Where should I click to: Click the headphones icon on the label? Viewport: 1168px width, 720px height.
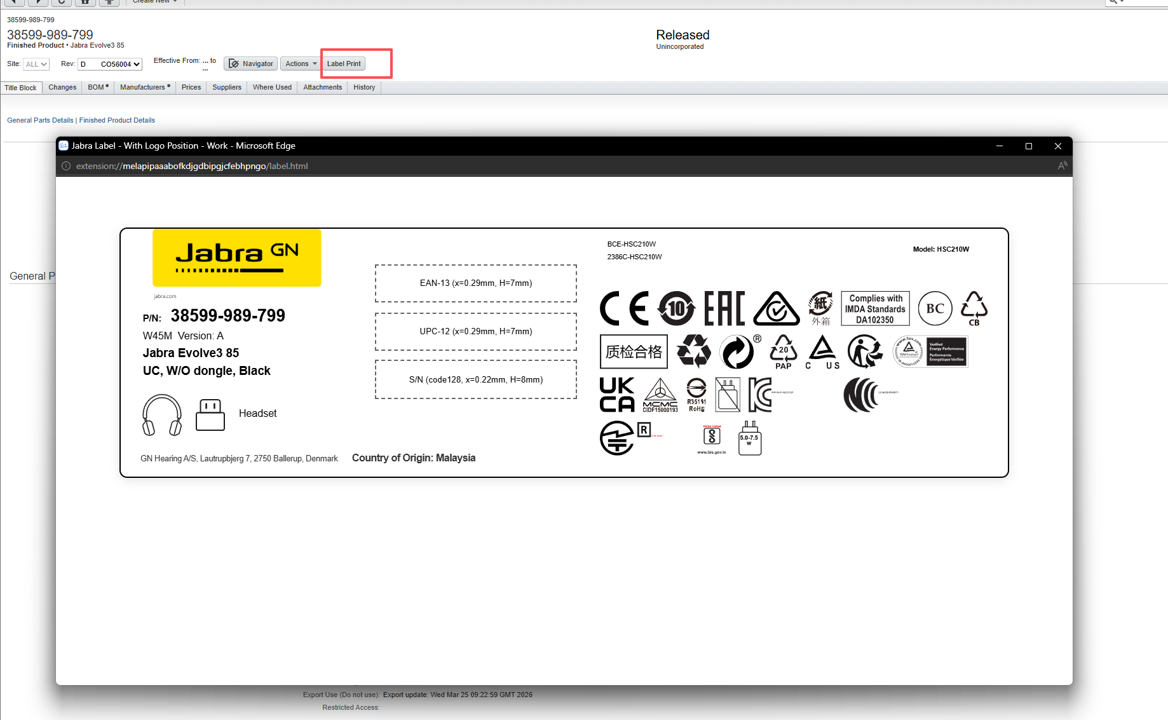tap(162, 415)
